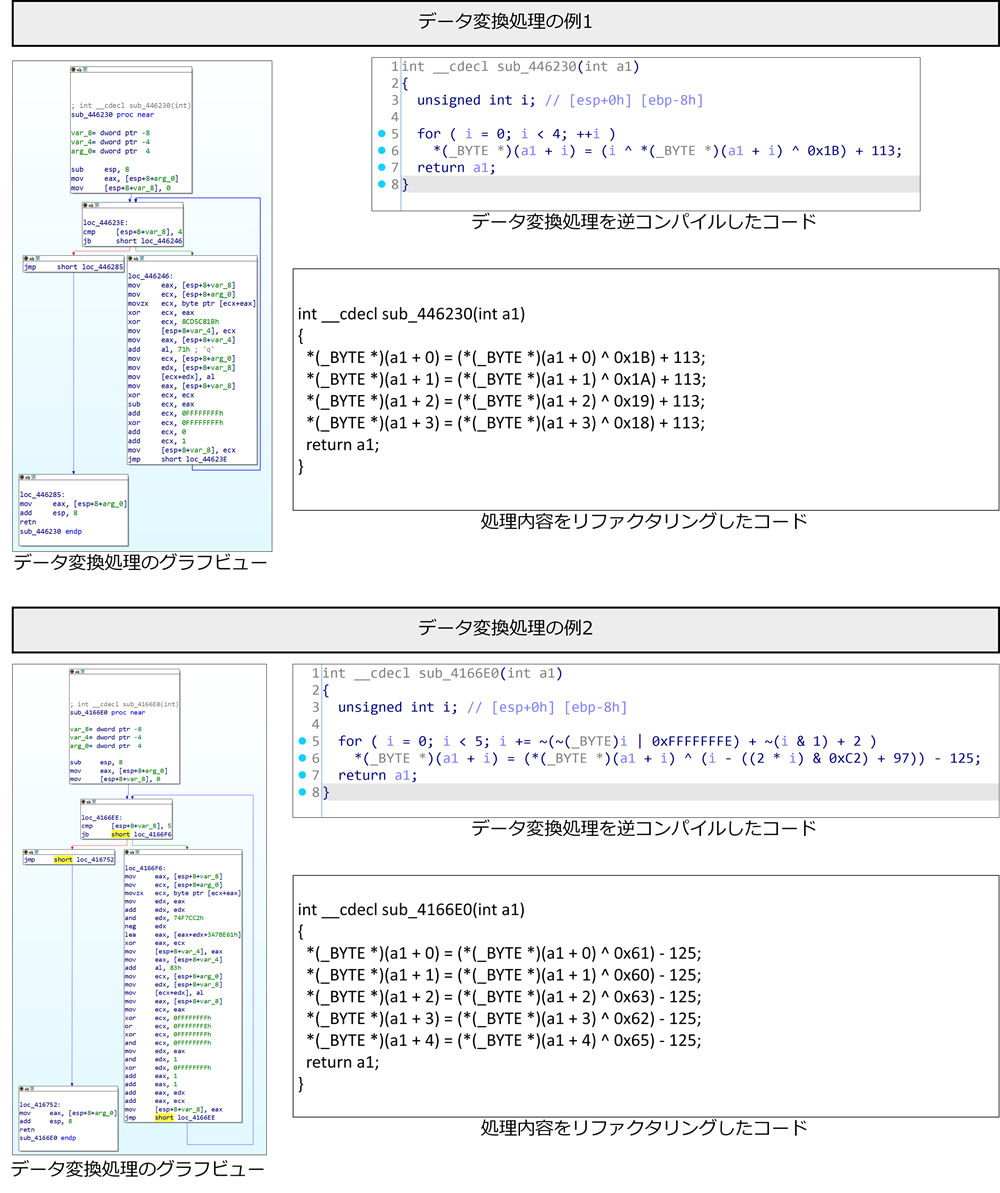The width and height of the screenshot is (1000, 1193).
Task: Click 'int __cdecl sub_446230(int a1)' on decompiler line 1
Action: click(521, 66)
